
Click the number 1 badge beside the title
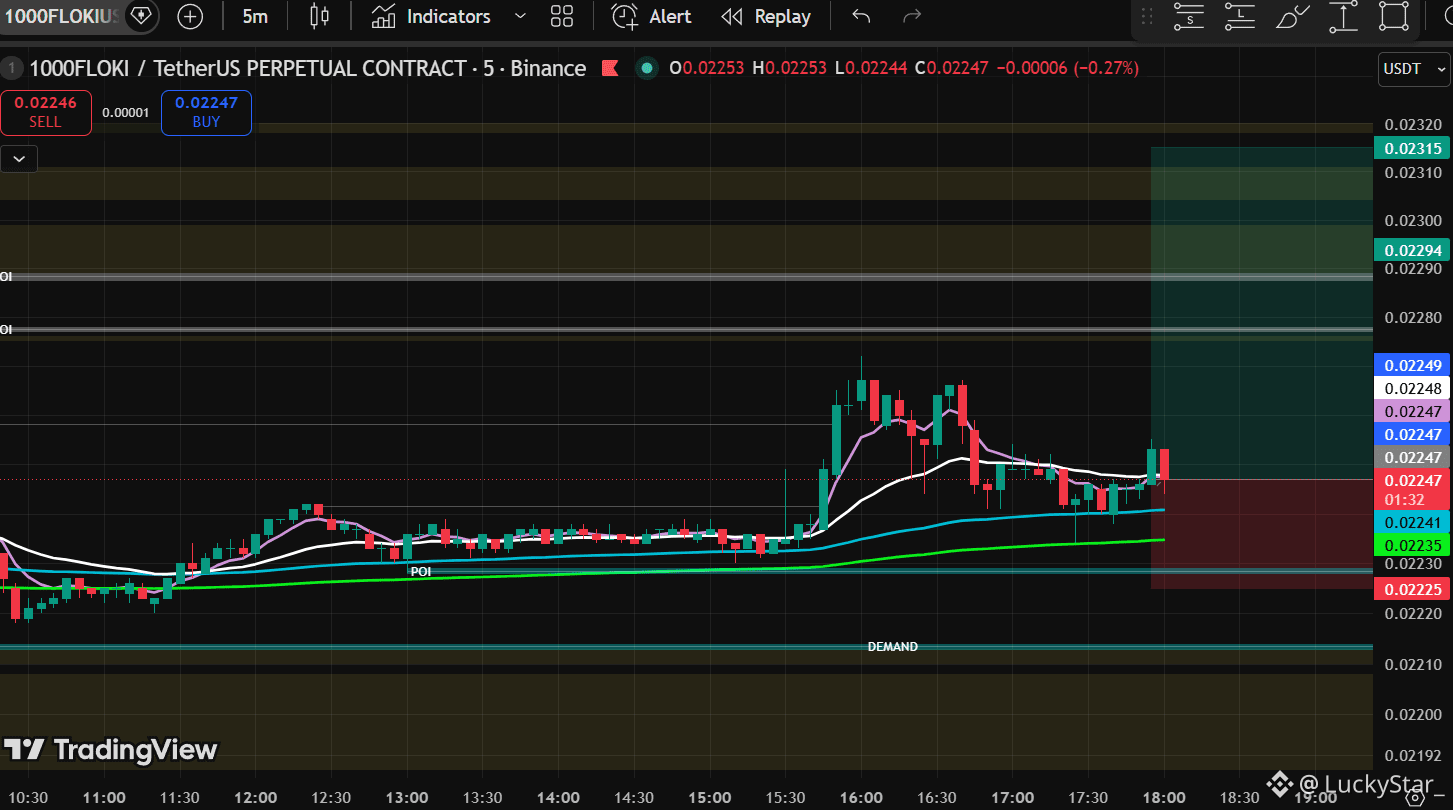tap(12, 68)
